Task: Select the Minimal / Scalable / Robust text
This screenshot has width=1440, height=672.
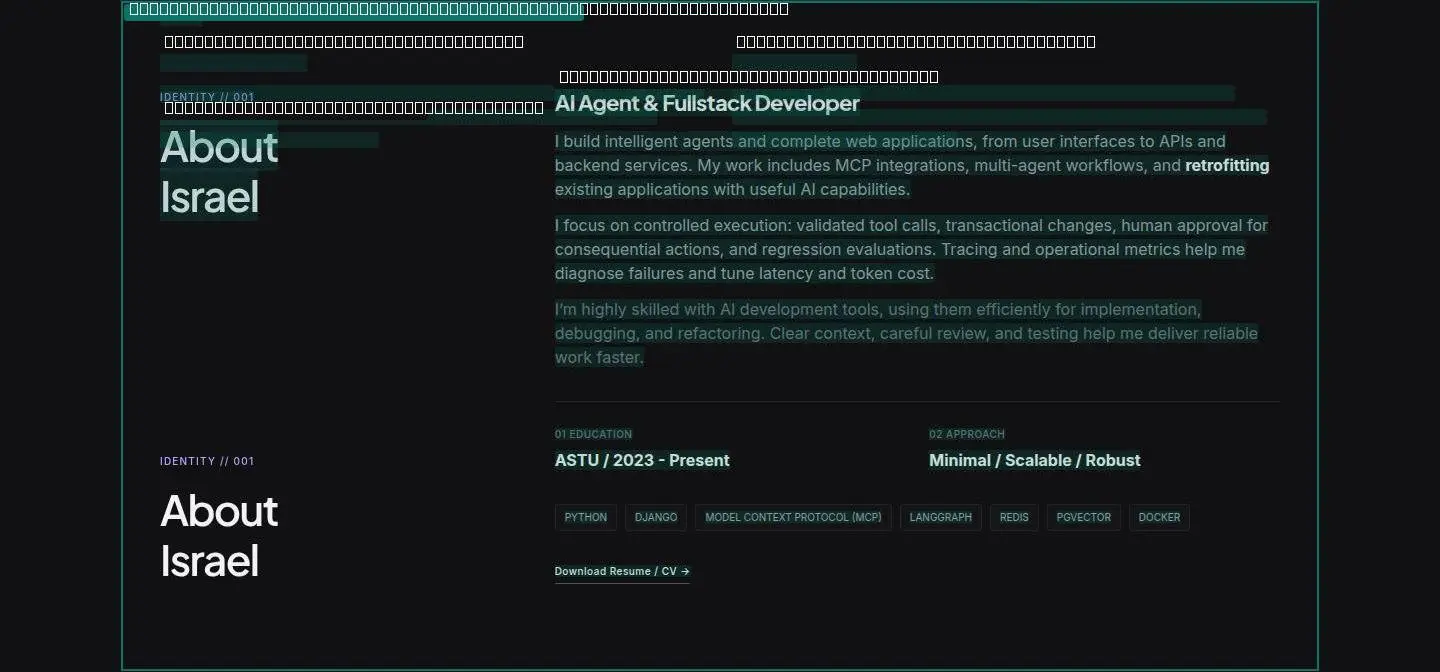Action: pos(1035,460)
